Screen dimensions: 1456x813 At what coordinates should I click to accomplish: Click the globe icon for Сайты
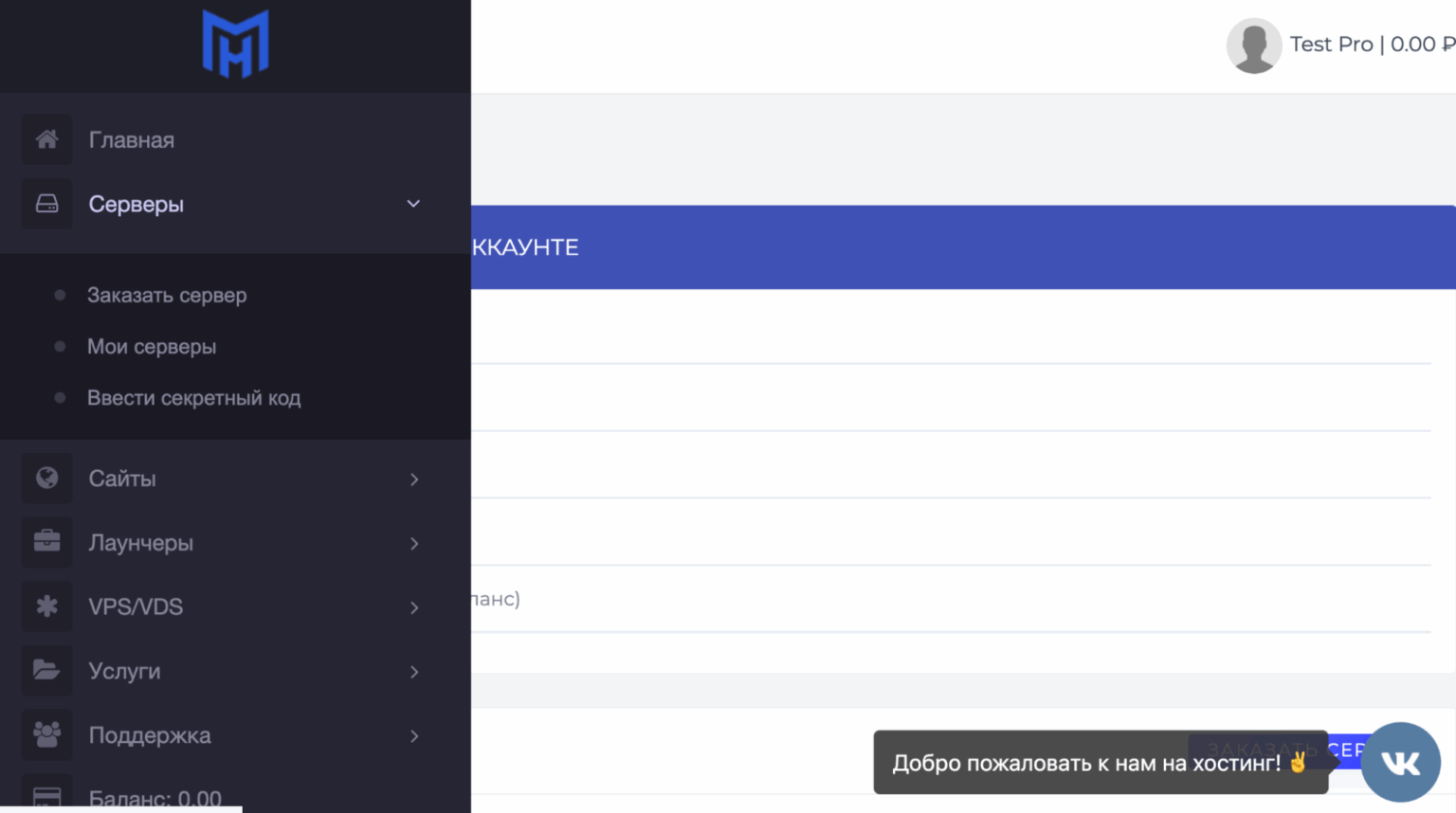46,478
